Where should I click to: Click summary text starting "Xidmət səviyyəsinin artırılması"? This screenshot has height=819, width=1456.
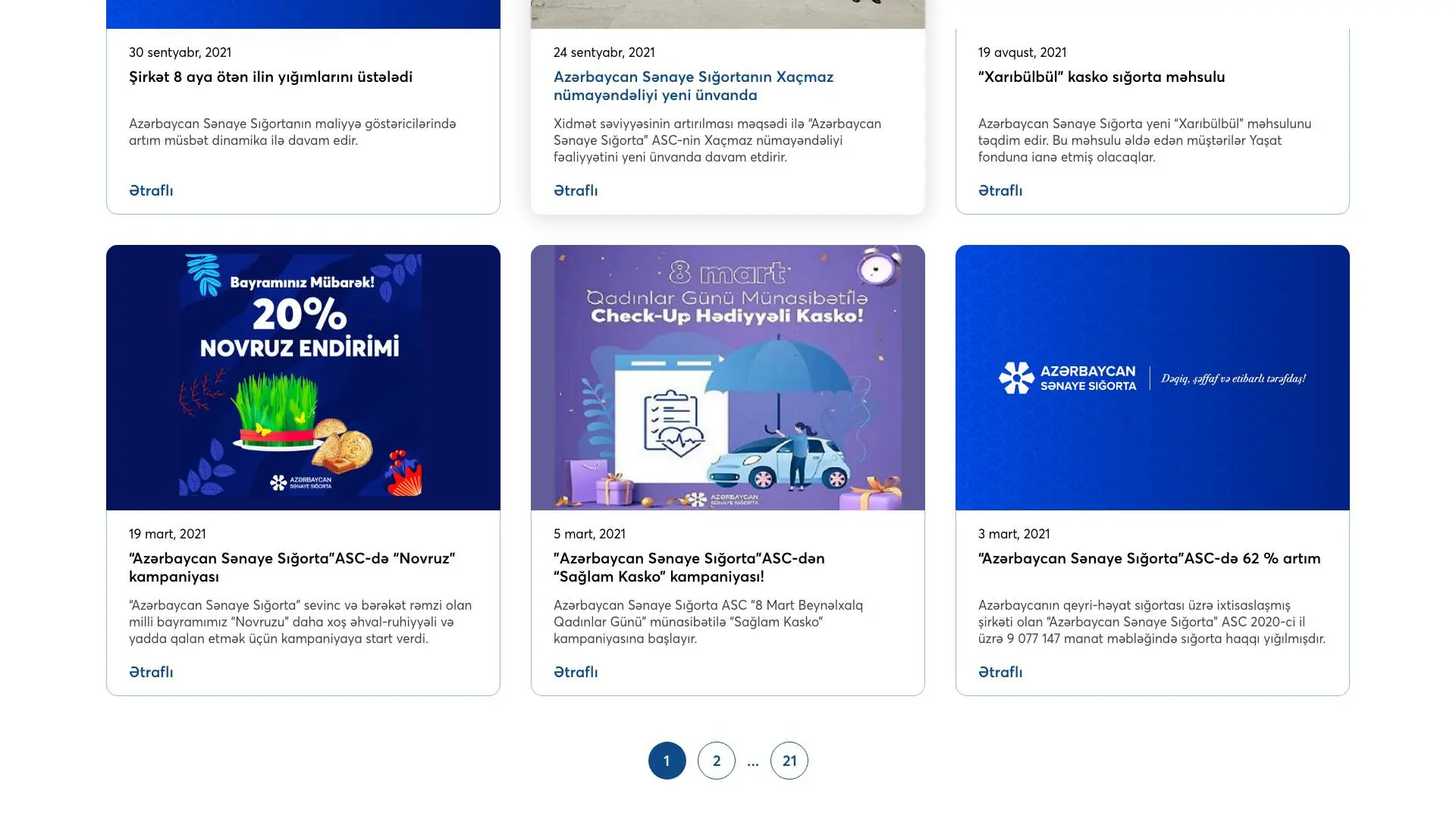click(717, 140)
